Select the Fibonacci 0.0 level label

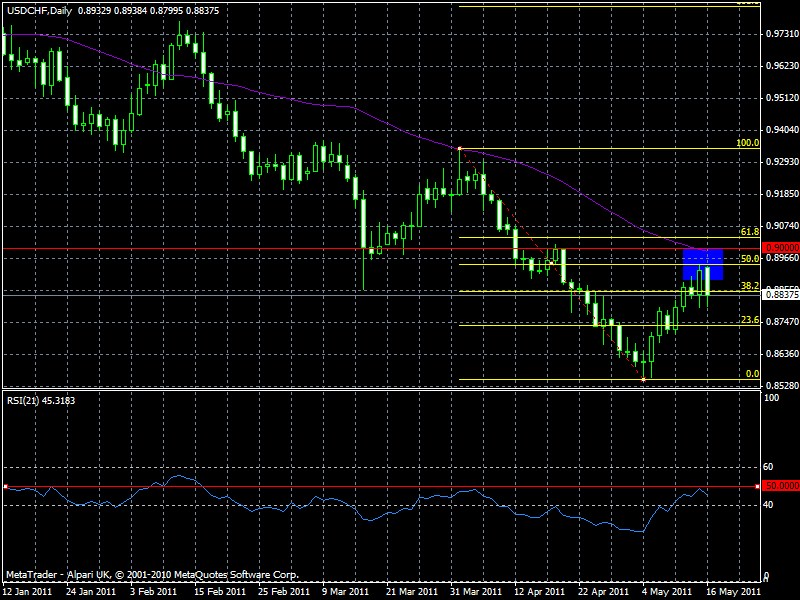point(753,374)
